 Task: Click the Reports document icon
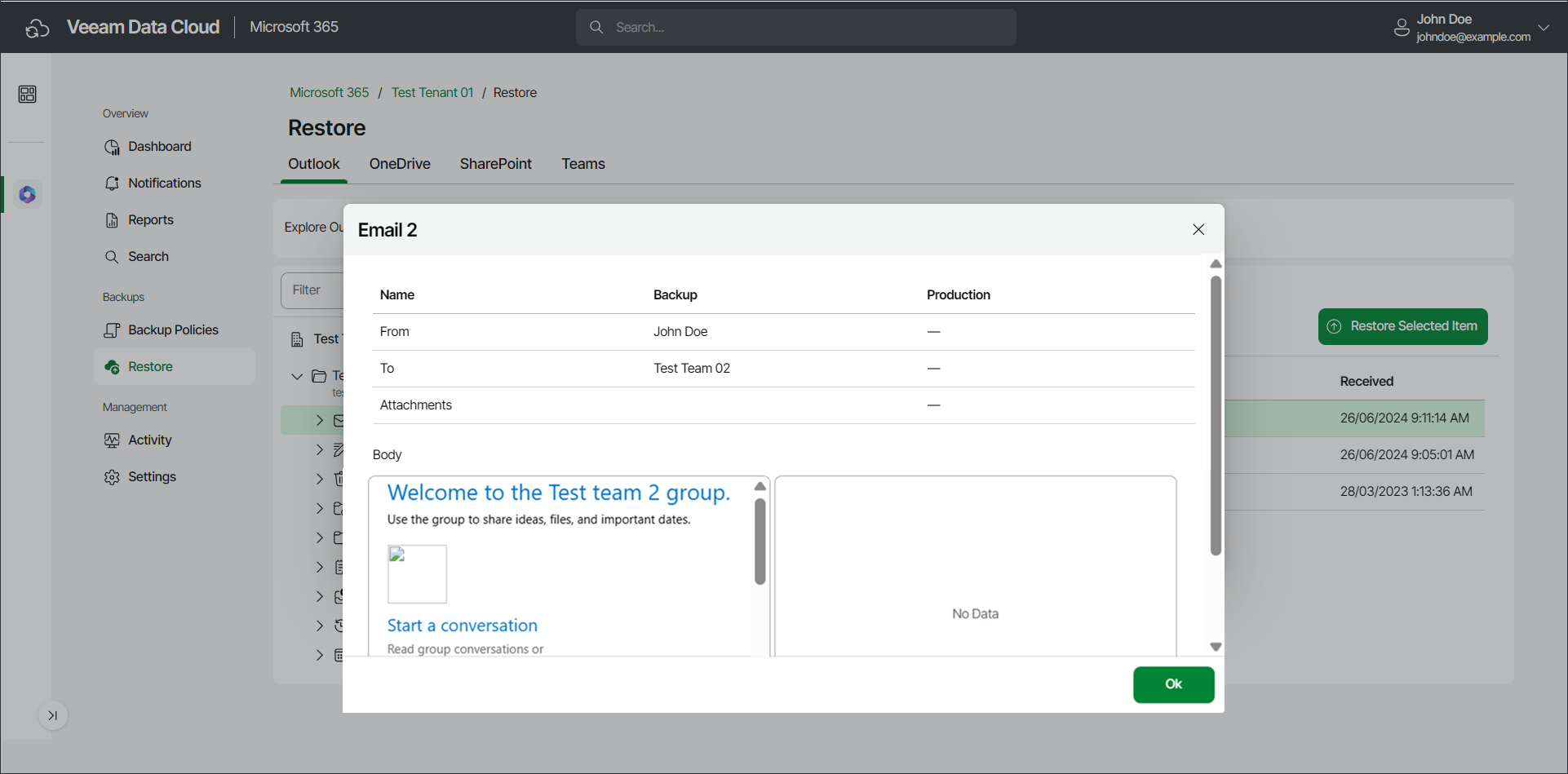click(112, 220)
